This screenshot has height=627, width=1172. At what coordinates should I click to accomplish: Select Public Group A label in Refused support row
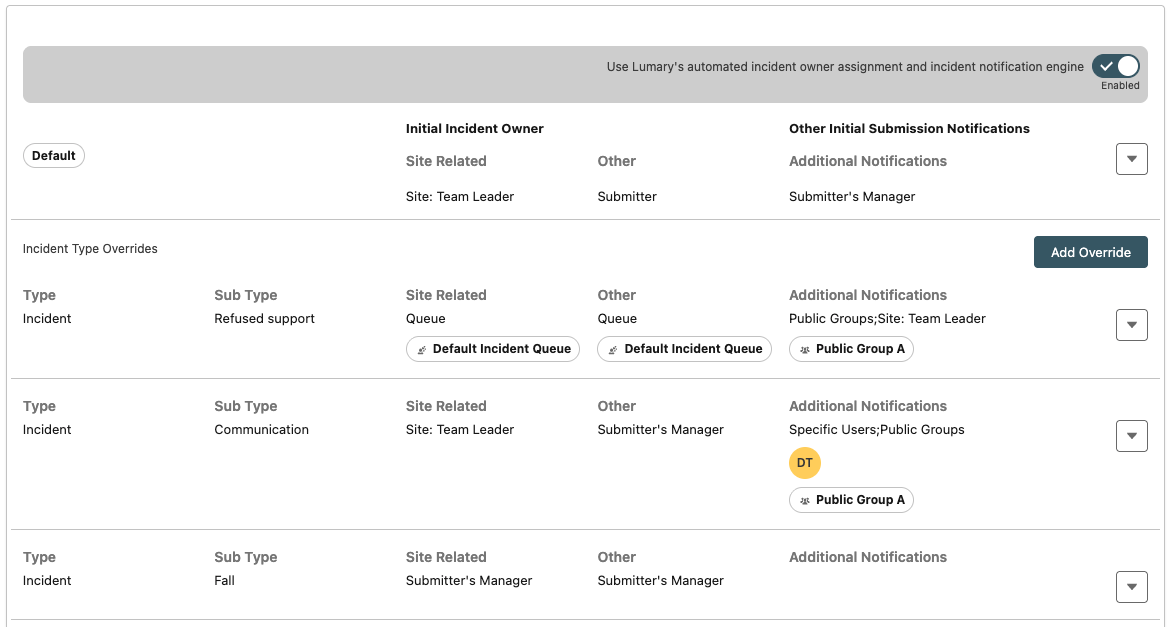(x=860, y=349)
